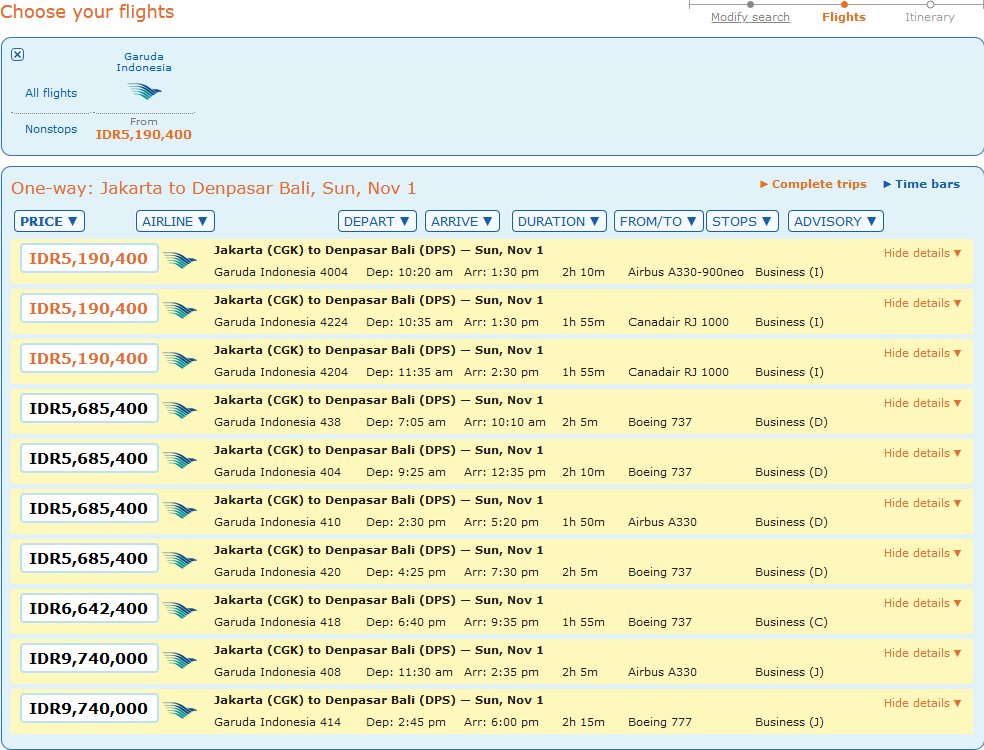
Task: Hide details for Garuda Indonesia 4004
Action: pyautogui.click(x=922, y=253)
